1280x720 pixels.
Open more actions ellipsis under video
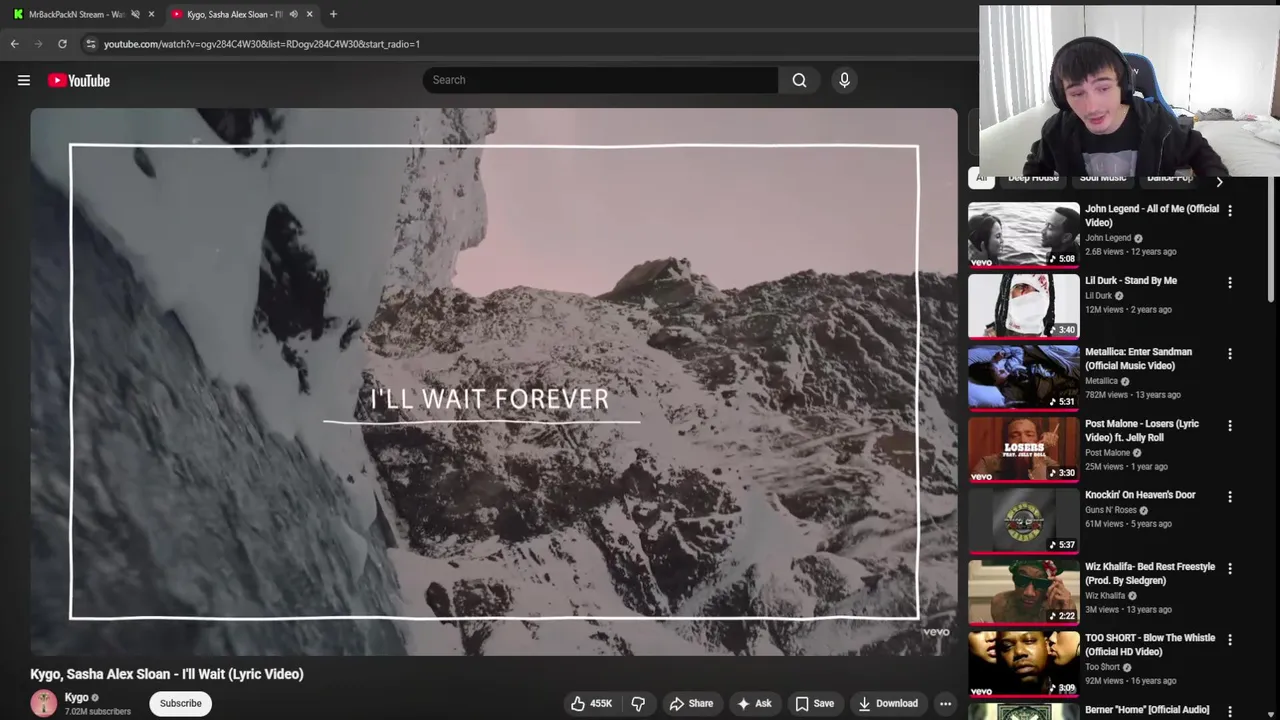point(945,703)
